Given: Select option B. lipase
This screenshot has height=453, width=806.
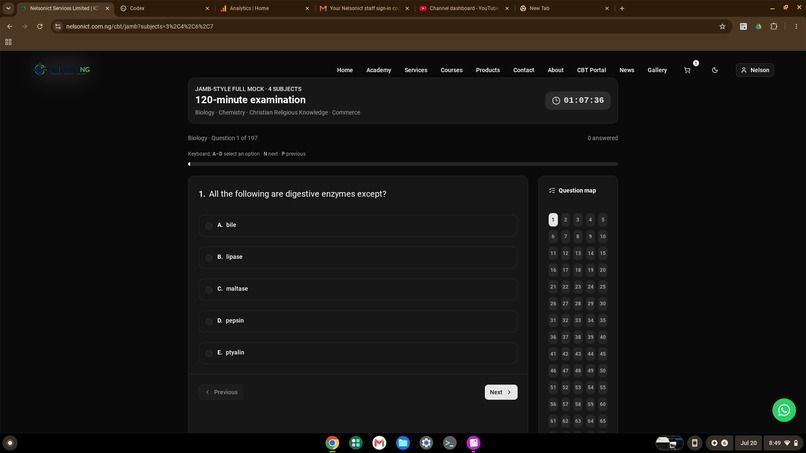Looking at the screenshot, I should coord(358,257).
